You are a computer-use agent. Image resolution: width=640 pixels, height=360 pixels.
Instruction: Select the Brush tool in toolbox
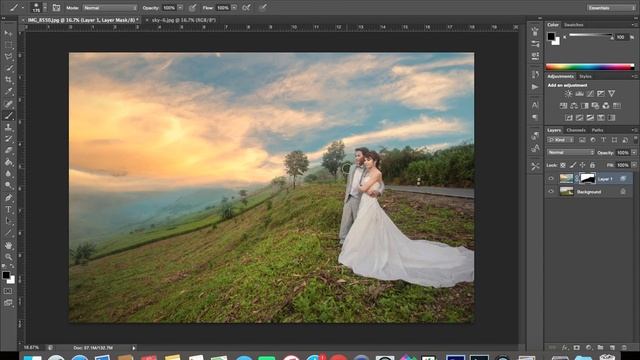click(x=8, y=116)
